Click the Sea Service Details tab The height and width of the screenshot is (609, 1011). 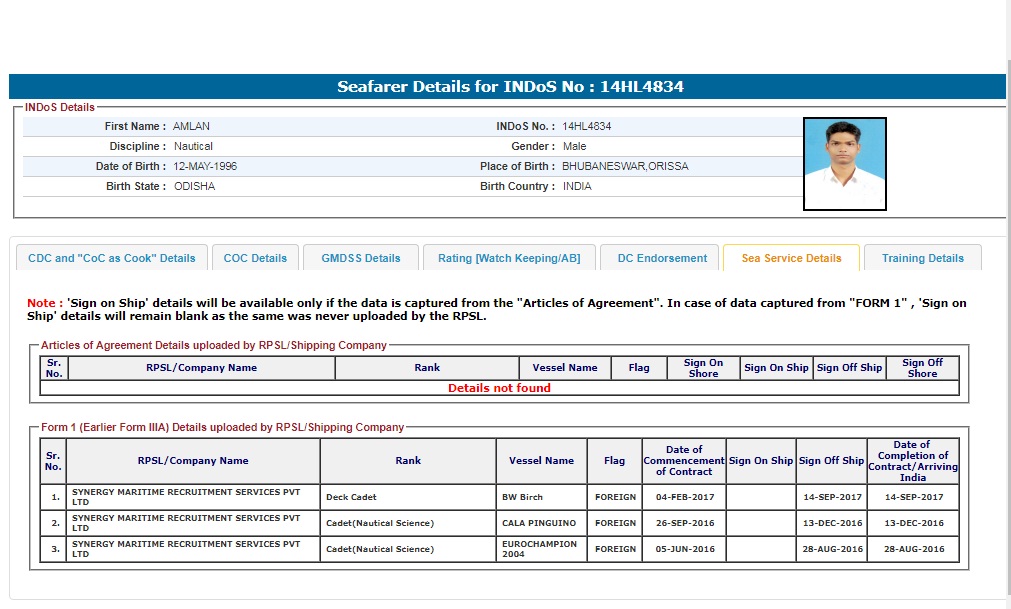(x=791, y=258)
